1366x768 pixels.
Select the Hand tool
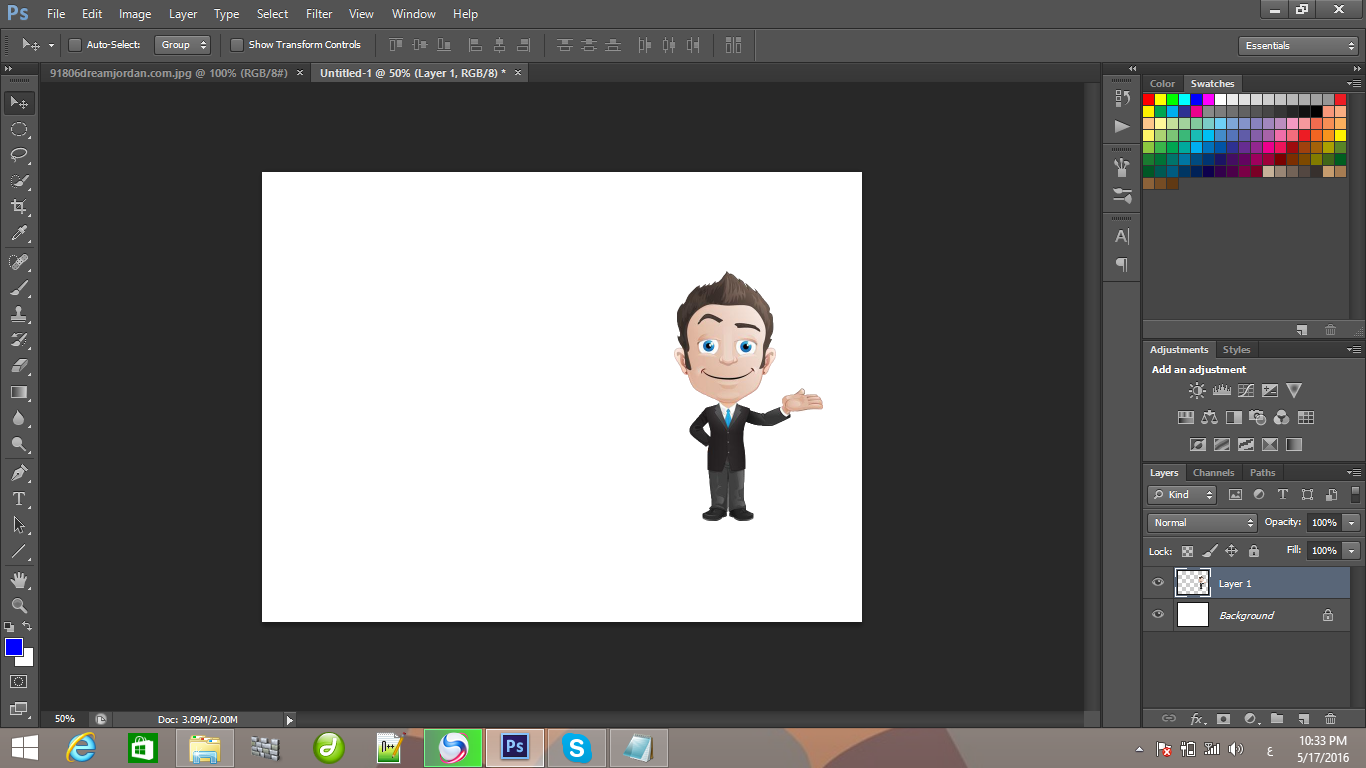pos(18,579)
